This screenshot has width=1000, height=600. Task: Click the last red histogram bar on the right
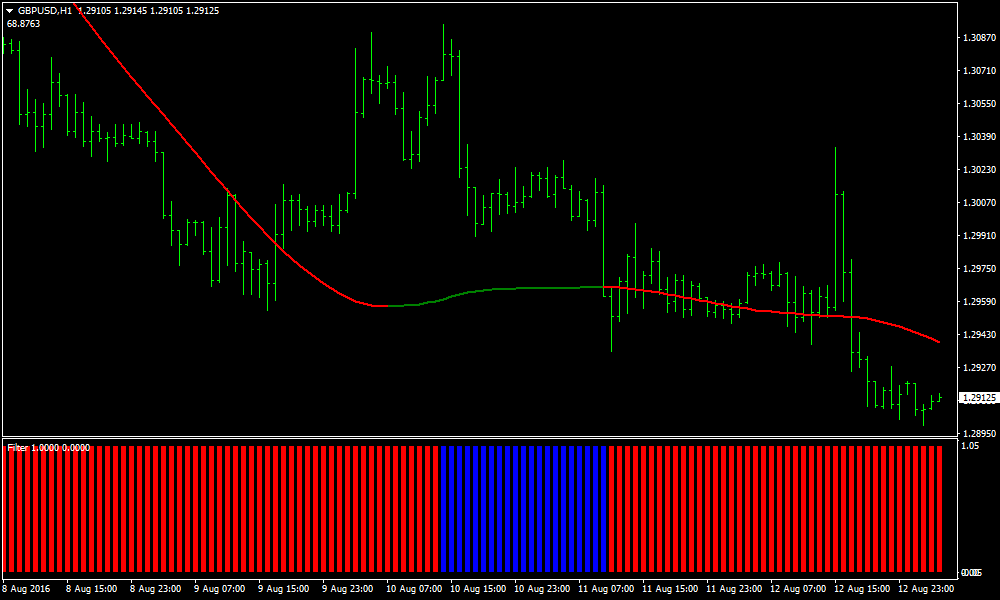[x=938, y=505]
